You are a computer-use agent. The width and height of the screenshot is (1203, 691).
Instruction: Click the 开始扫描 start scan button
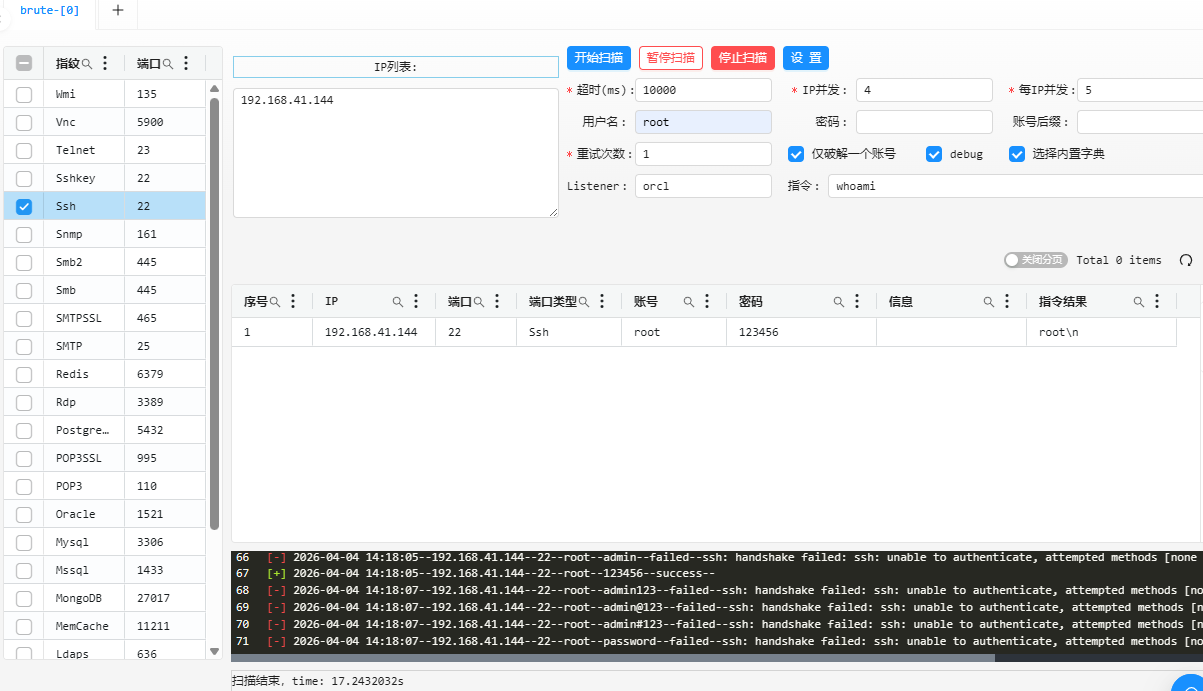pos(599,58)
